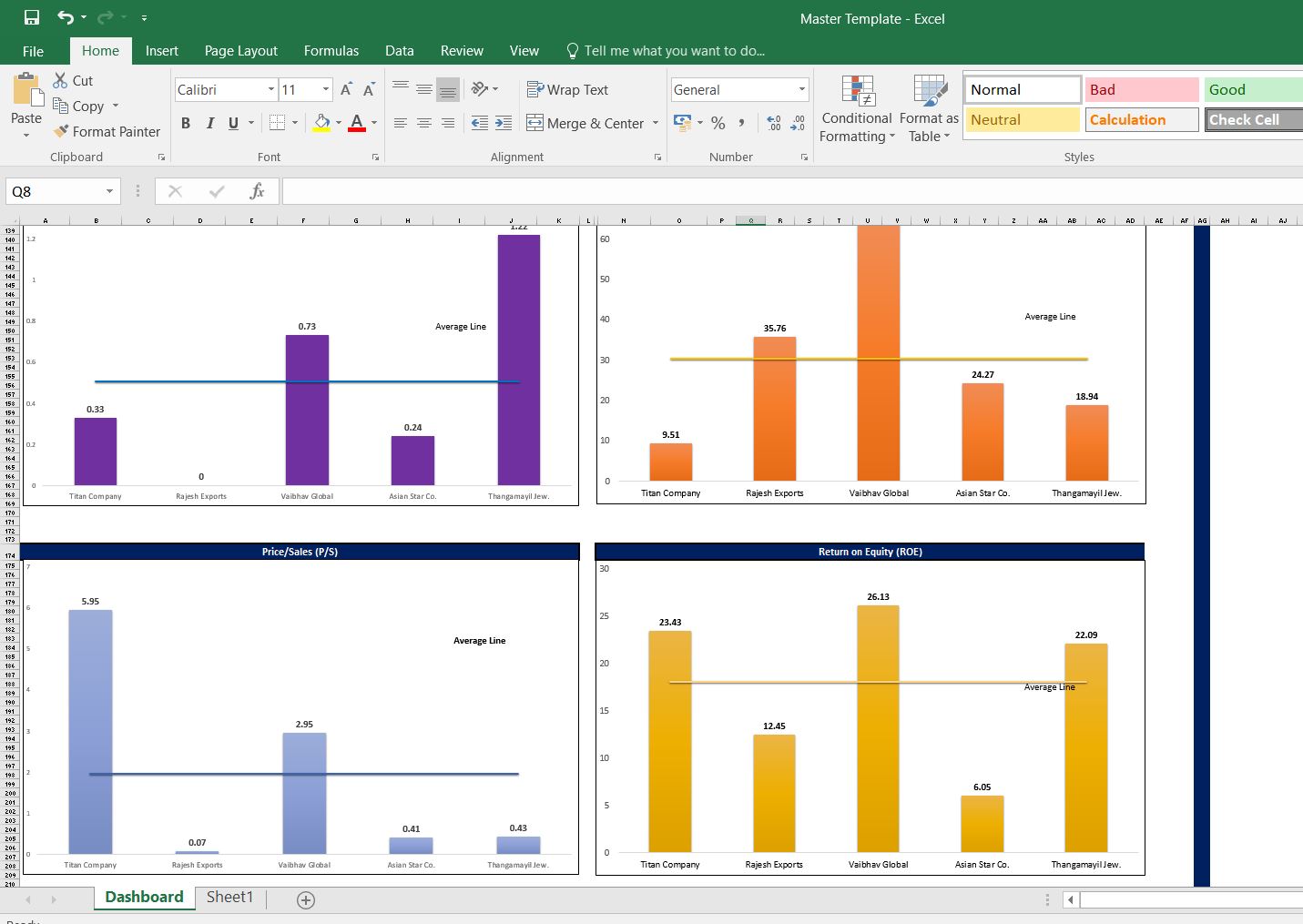
Task: Click in the formula bar
Action: click(792, 191)
